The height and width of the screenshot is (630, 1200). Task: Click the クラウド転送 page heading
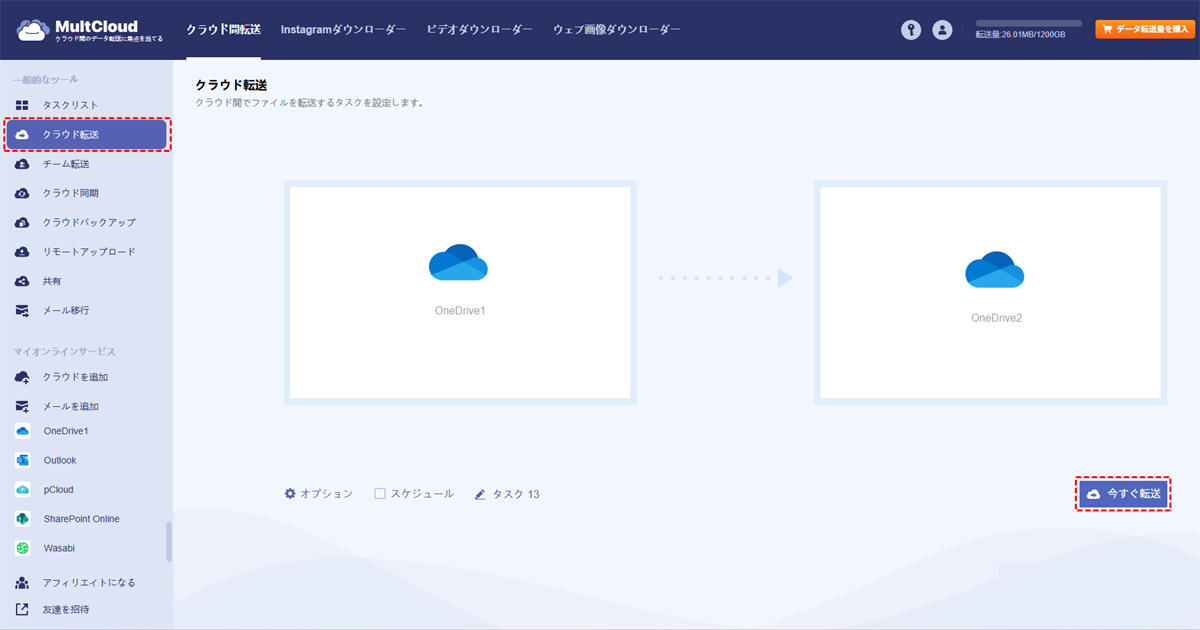tap(231, 86)
